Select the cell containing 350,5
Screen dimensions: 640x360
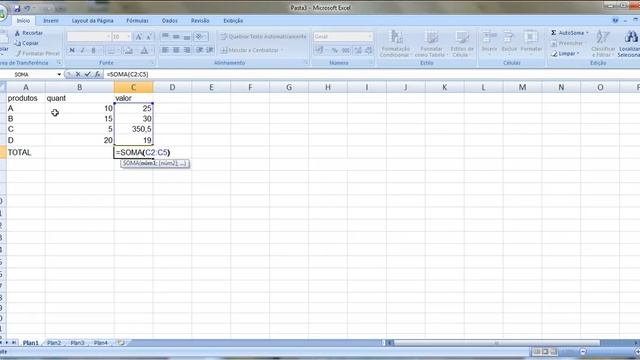[133, 129]
